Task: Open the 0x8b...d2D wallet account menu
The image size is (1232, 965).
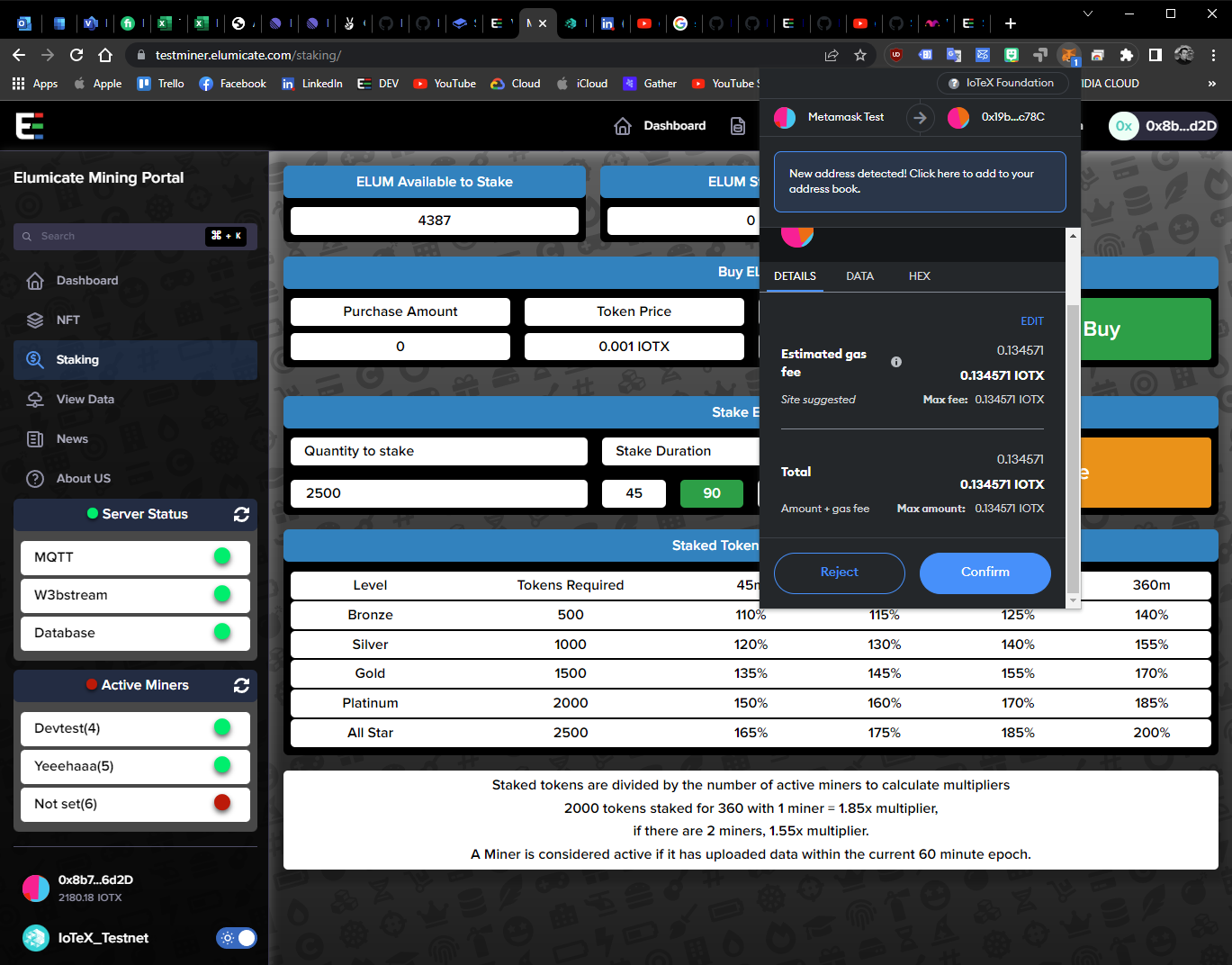Action: pyautogui.click(x=1164, y=126)
